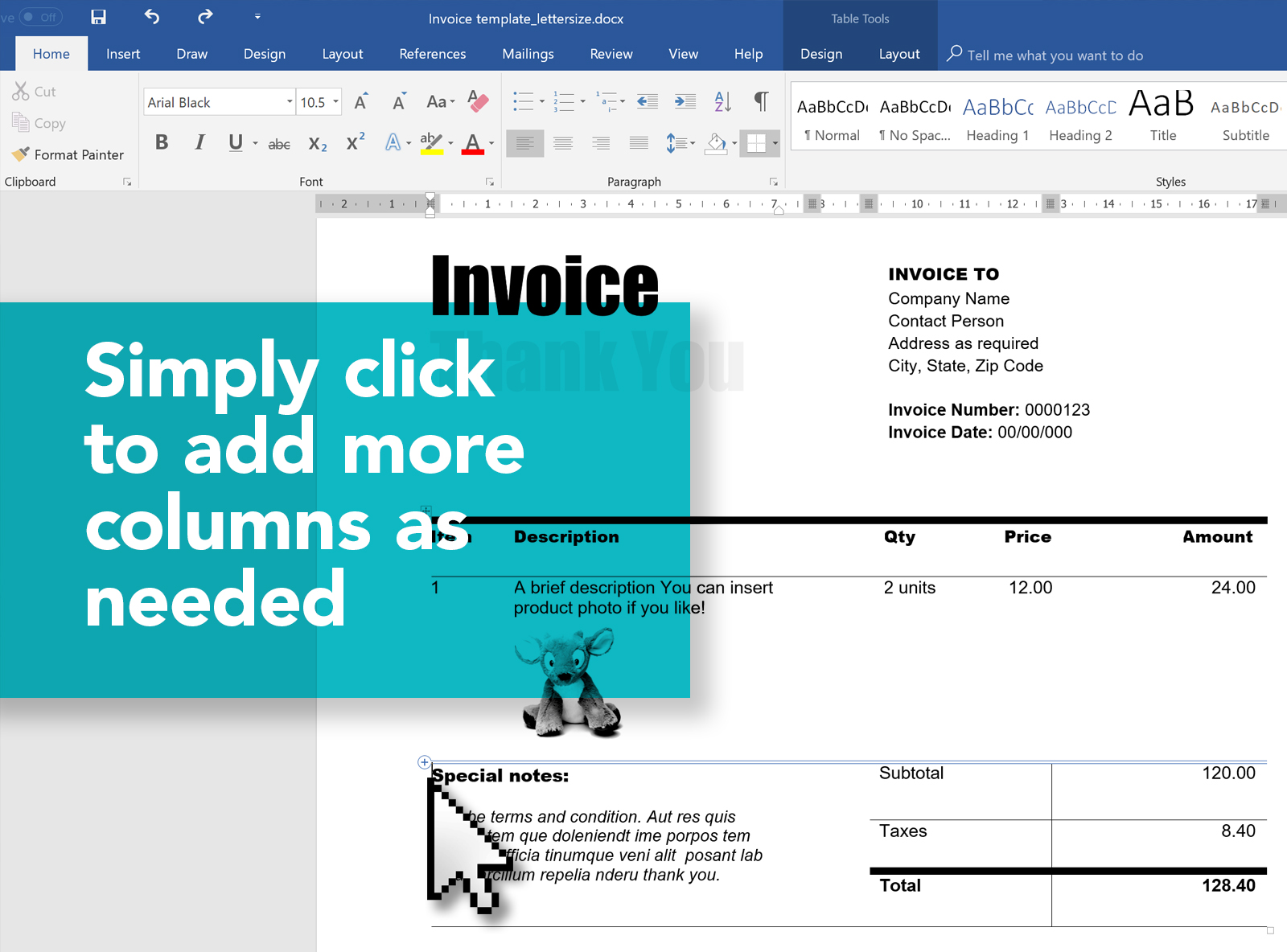1287x952 pixels.
Task: Toggle superscript formatting
Action: click(356, 142)
